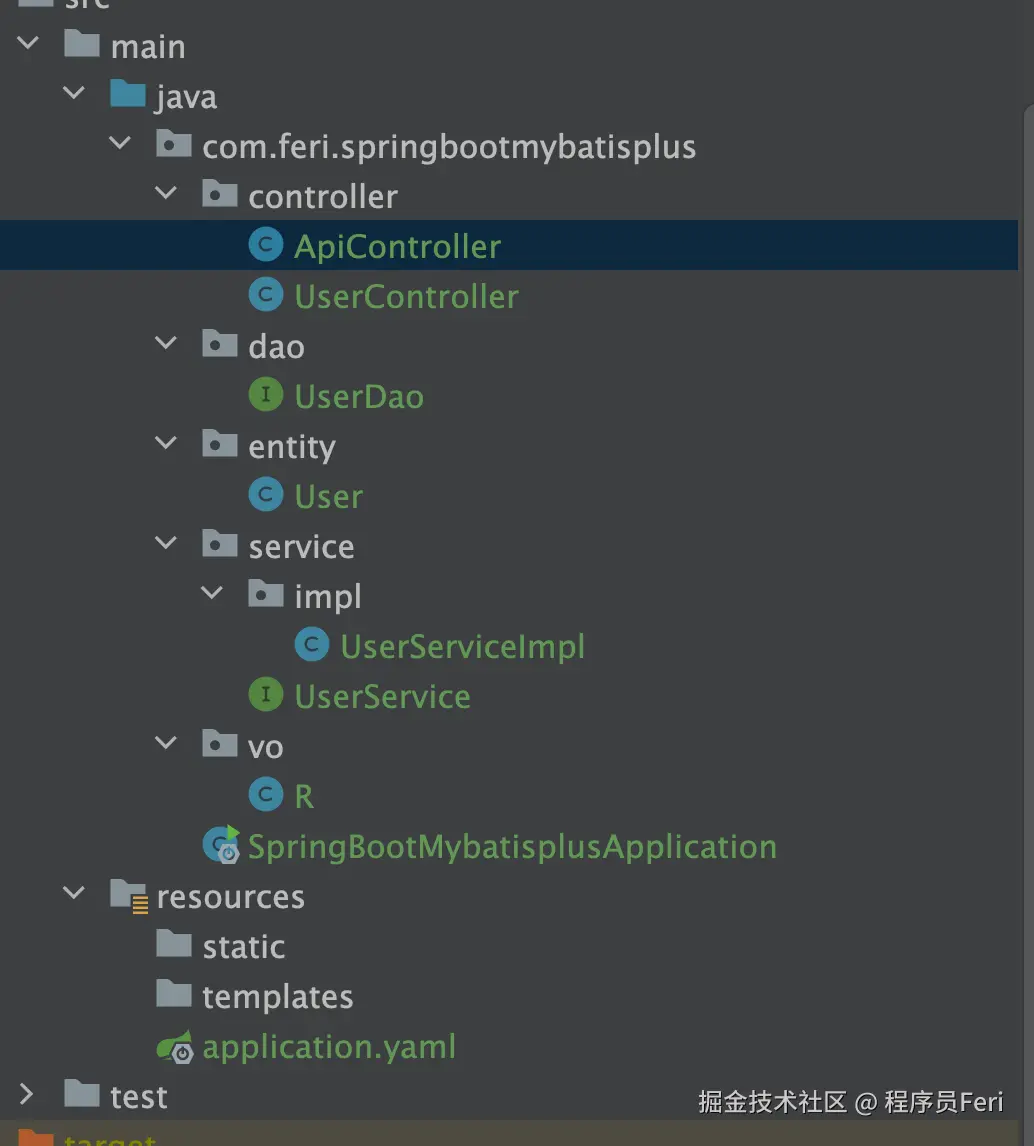
Task: Click the UserService interface icon
Action: 265,696
